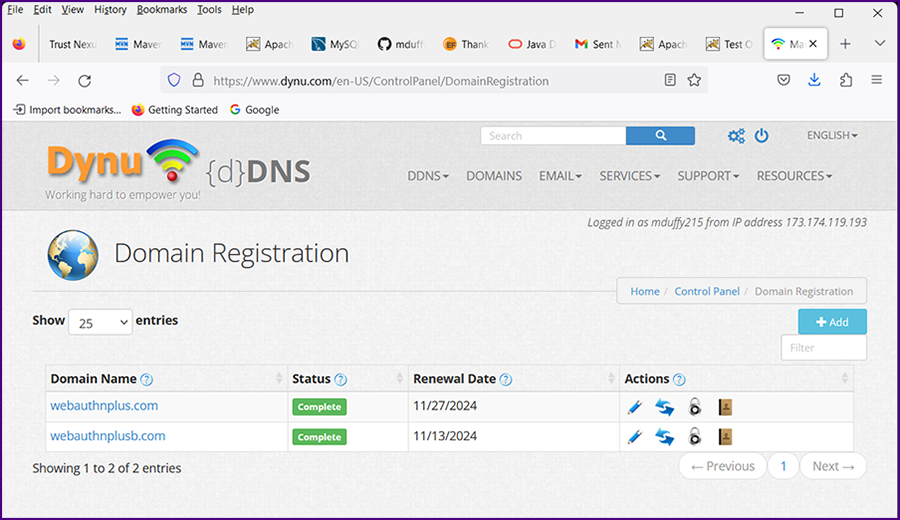This screenshot has height=520, width=900.
Task: Click the padlock icon for webauthnplus.com
Action: [695, 407]
